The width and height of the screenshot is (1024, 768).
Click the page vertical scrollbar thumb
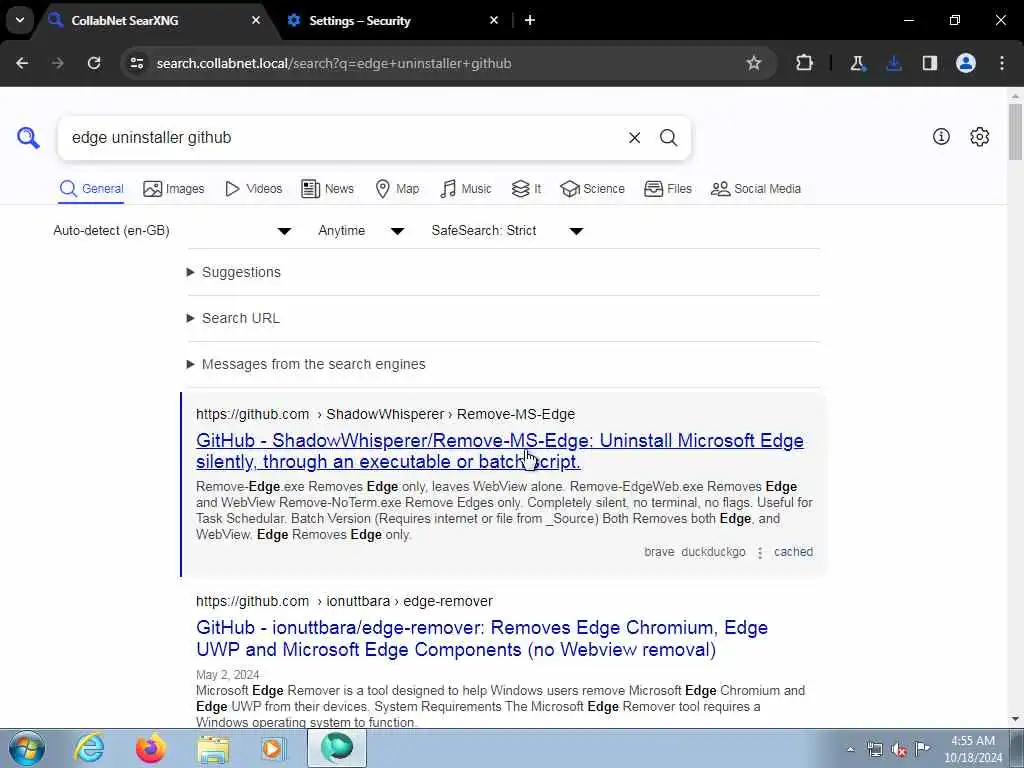1015,131
